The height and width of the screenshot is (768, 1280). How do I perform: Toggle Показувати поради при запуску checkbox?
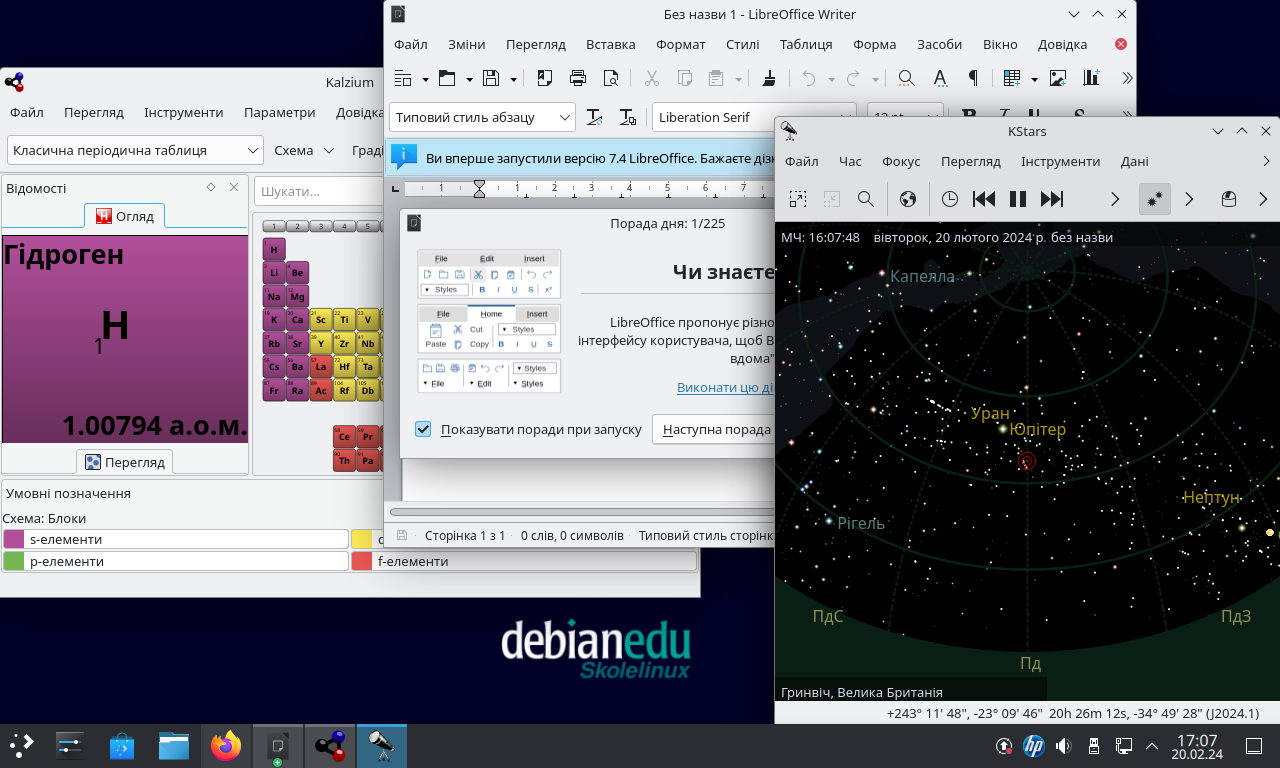tap(423, 429)
